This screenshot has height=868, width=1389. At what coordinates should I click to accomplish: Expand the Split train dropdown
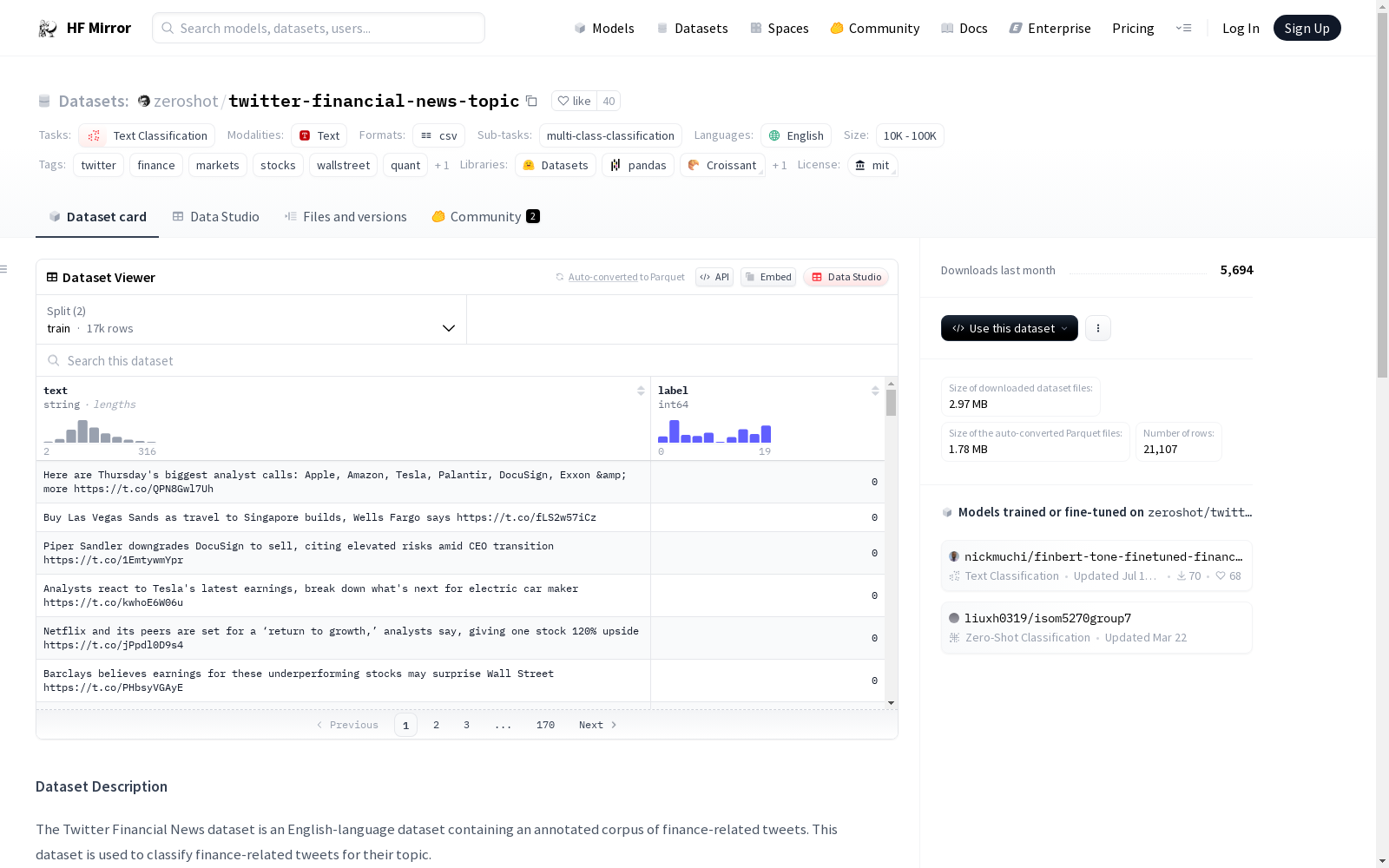[x=252, y=319]
